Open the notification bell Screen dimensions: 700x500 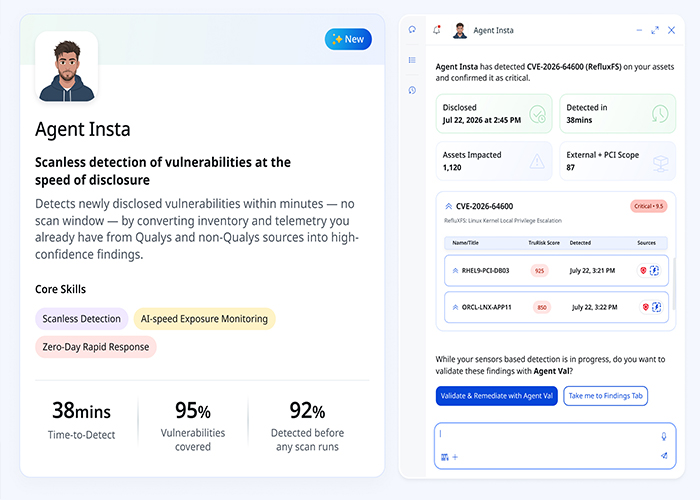(437, 30)
